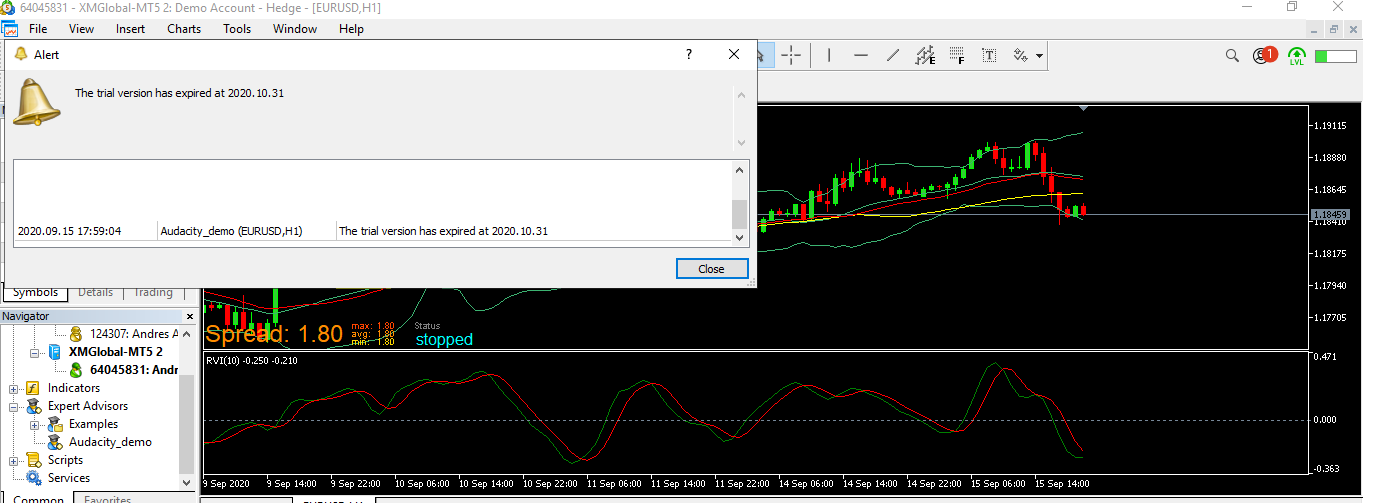Select Services in the Navigator tree

69,478
